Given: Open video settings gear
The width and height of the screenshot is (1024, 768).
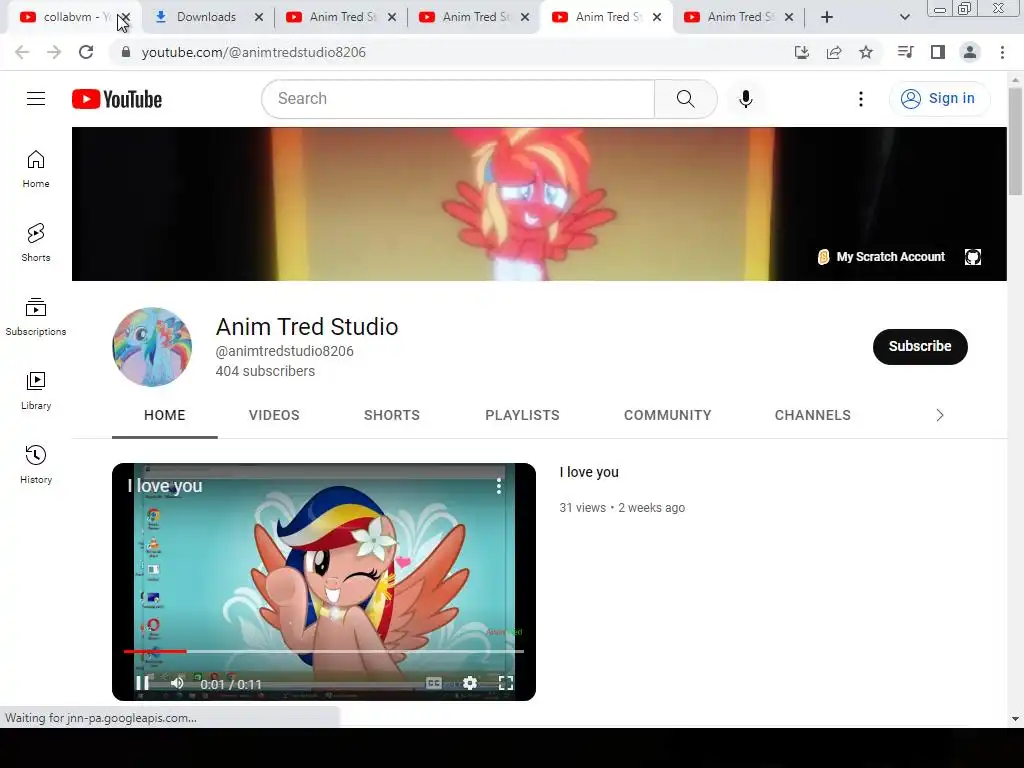Looking at the screenshot, I should [x=470, y=683].
